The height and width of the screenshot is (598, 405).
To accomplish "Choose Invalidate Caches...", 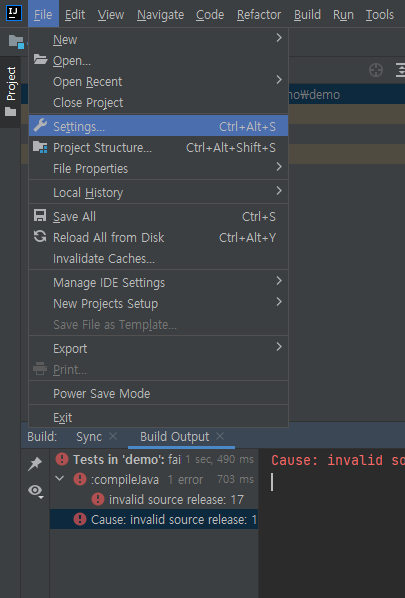I will (x=158, y=258).
